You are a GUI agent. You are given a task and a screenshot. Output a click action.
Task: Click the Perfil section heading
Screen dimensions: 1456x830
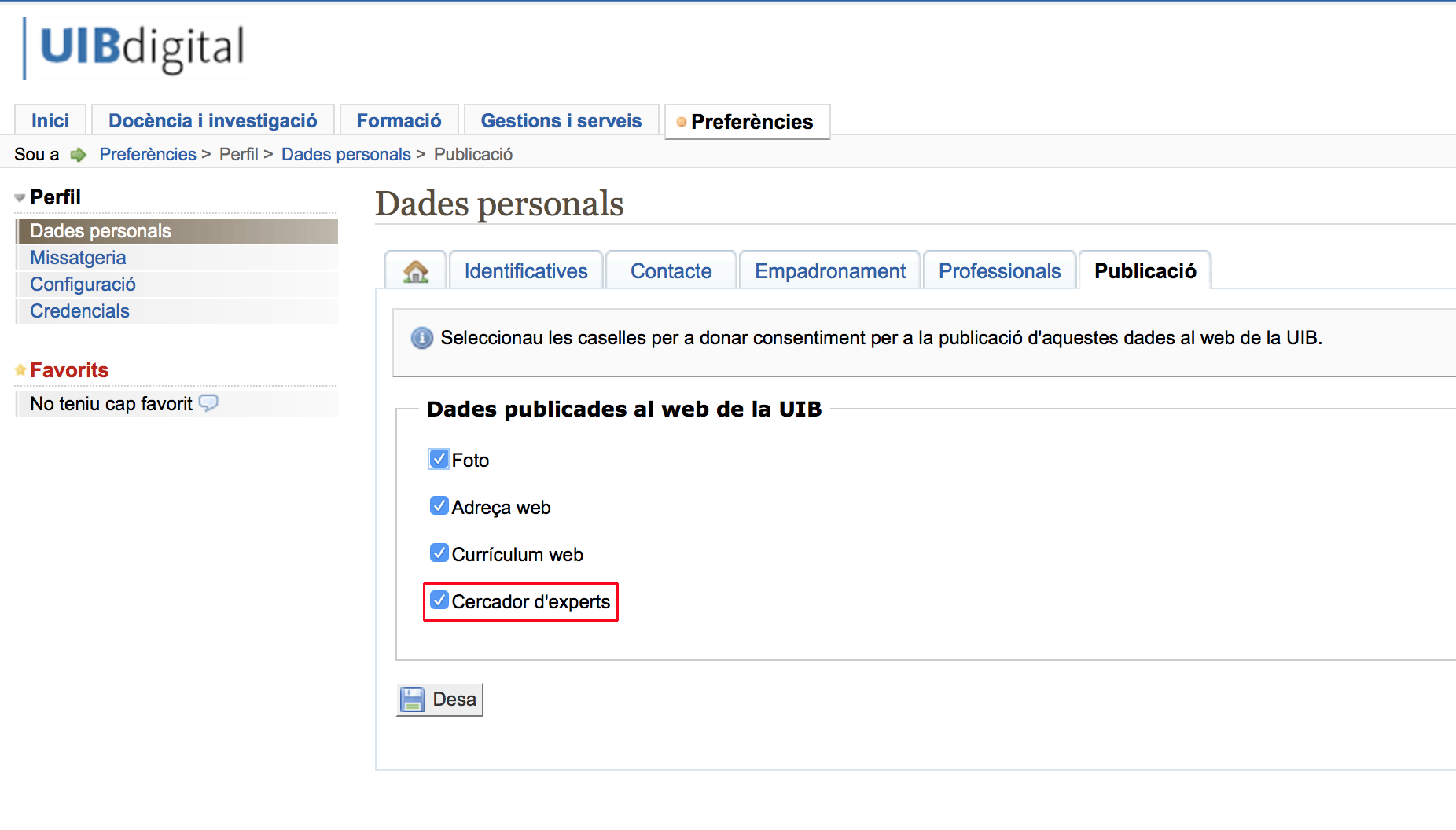tap(55, 197)
